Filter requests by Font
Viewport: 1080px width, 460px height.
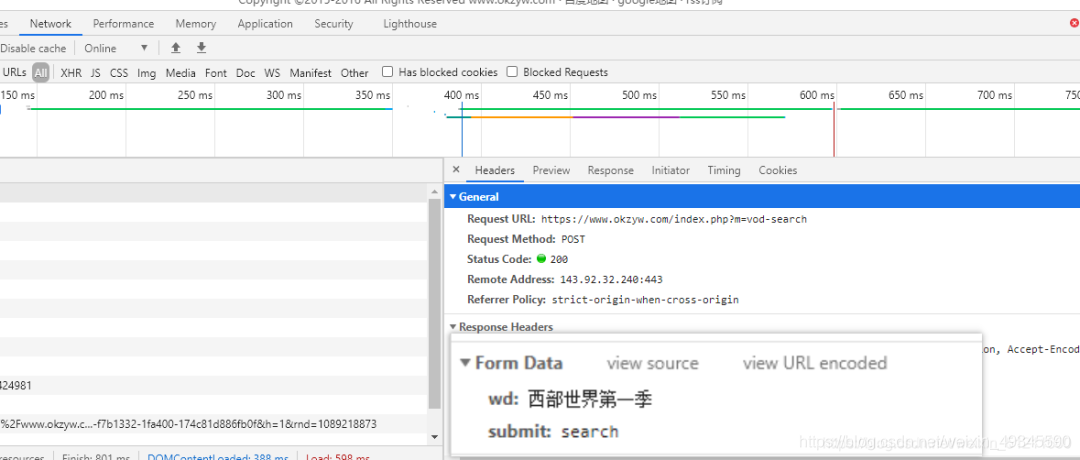[x=216, y=72]
